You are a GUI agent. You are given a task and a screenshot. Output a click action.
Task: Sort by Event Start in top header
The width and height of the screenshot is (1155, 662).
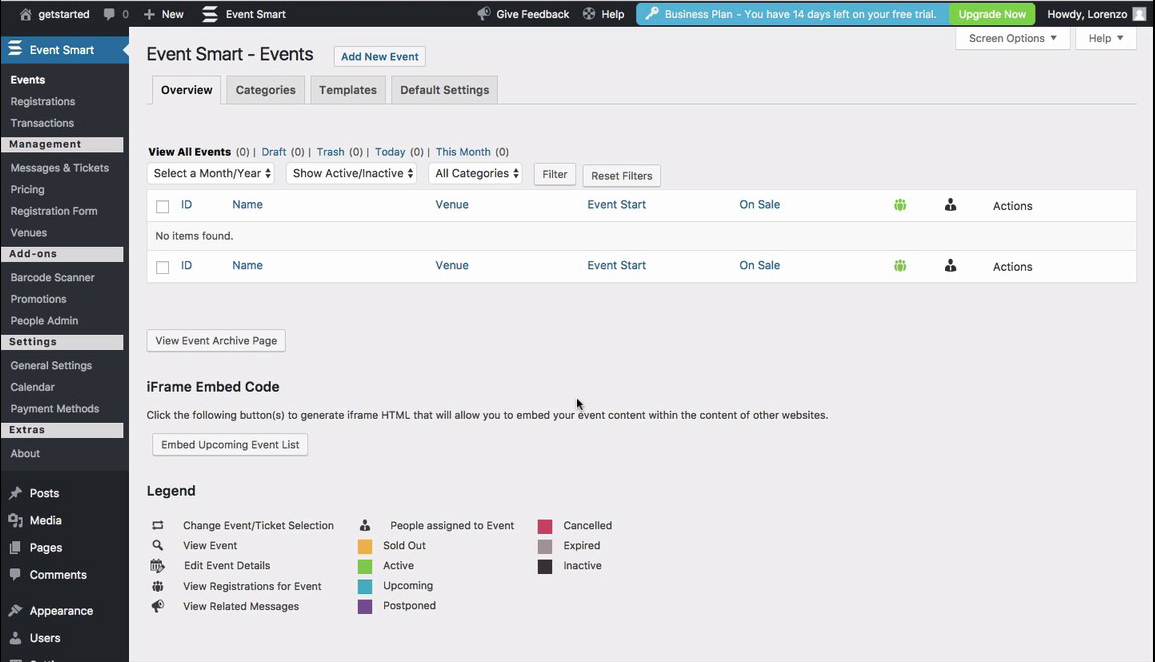[617, 205]
